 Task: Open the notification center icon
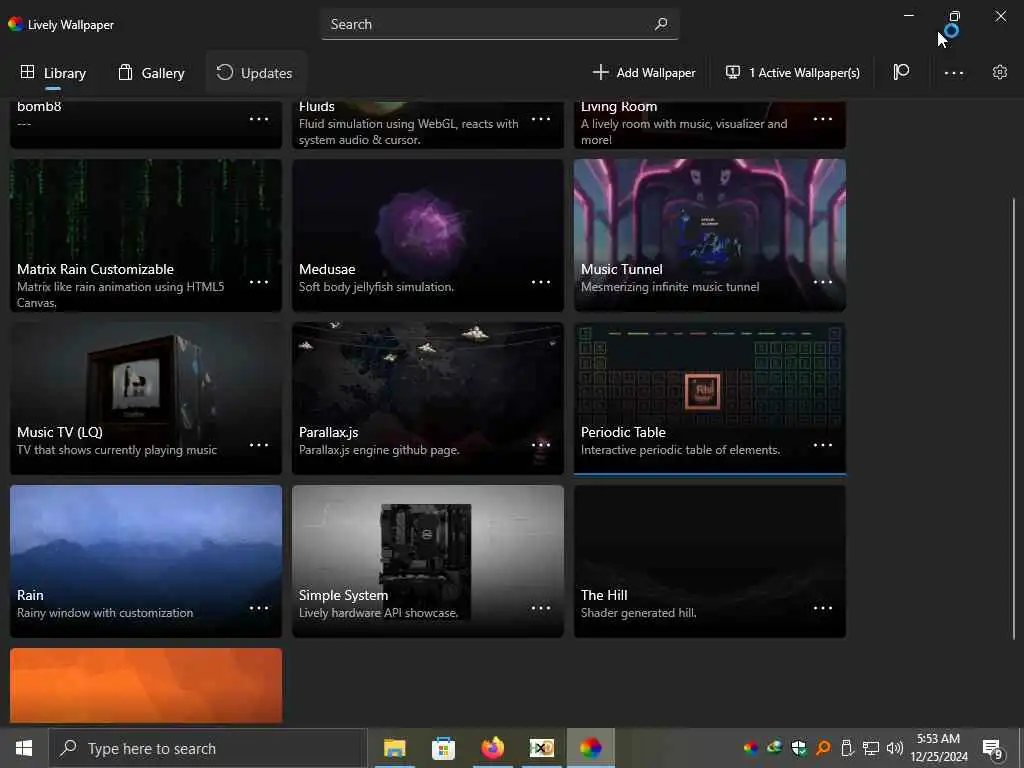point(993,748)
